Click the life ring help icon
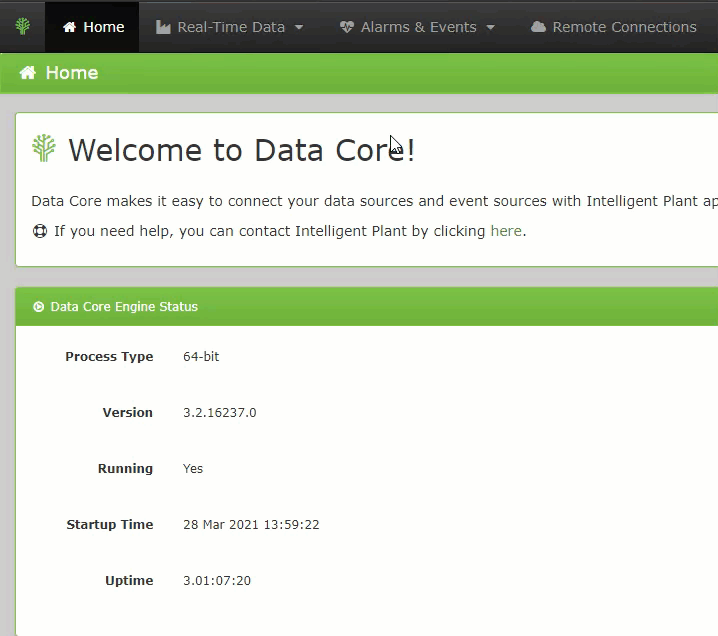Image resolution: width=718 pixels, height=636 pixels. [40, 231]
